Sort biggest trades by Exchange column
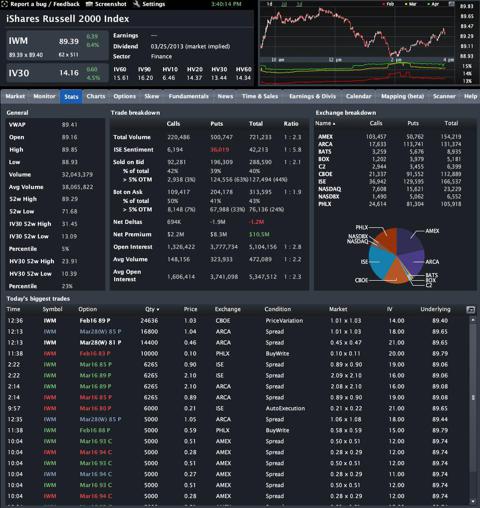The height and width of the screenshot is (508, 480). [228, 309]
